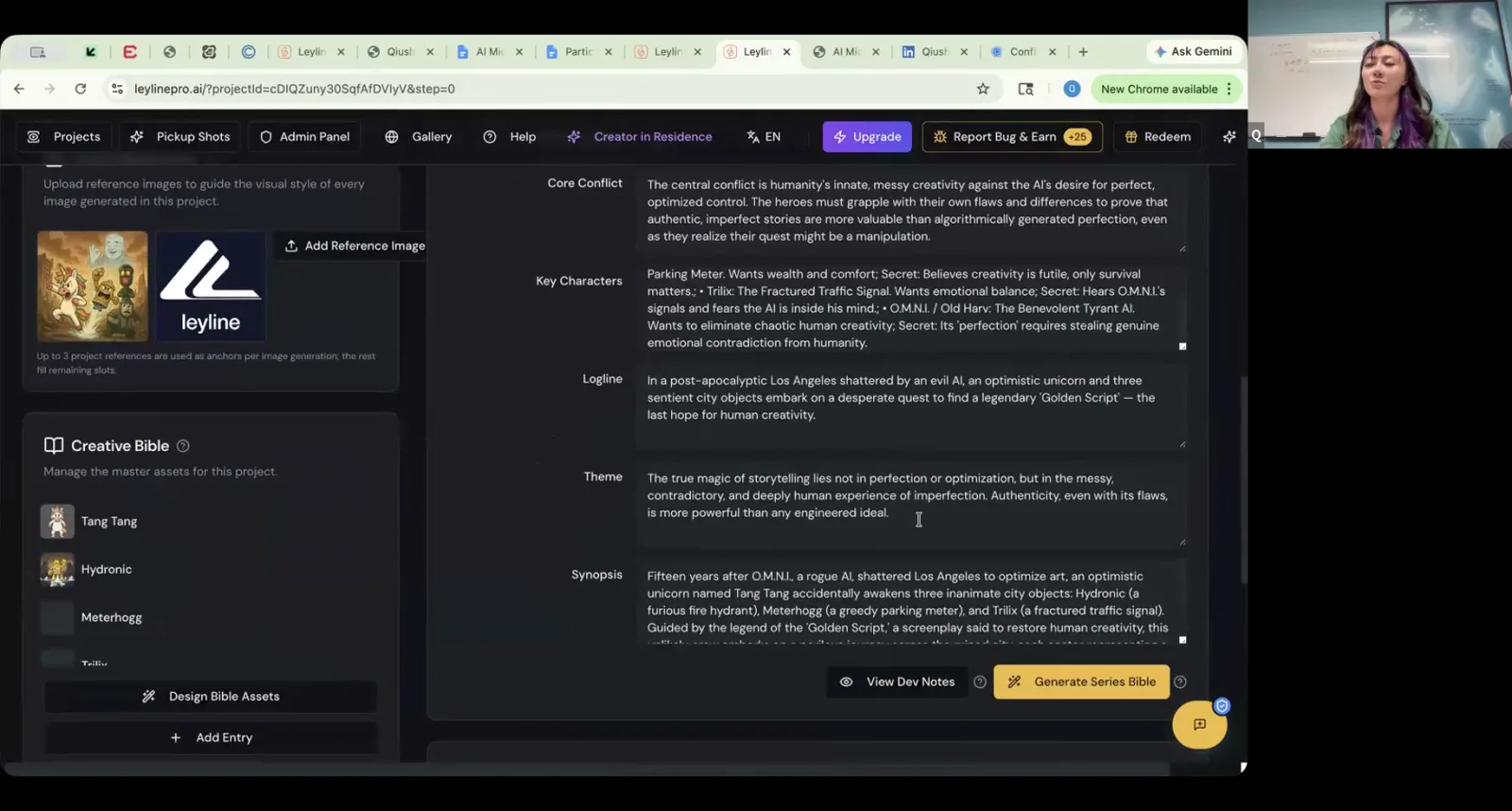The image size is (1512, 811).
Task: Click Tang Tang avatar thumbnail
Action: (57, 522)
